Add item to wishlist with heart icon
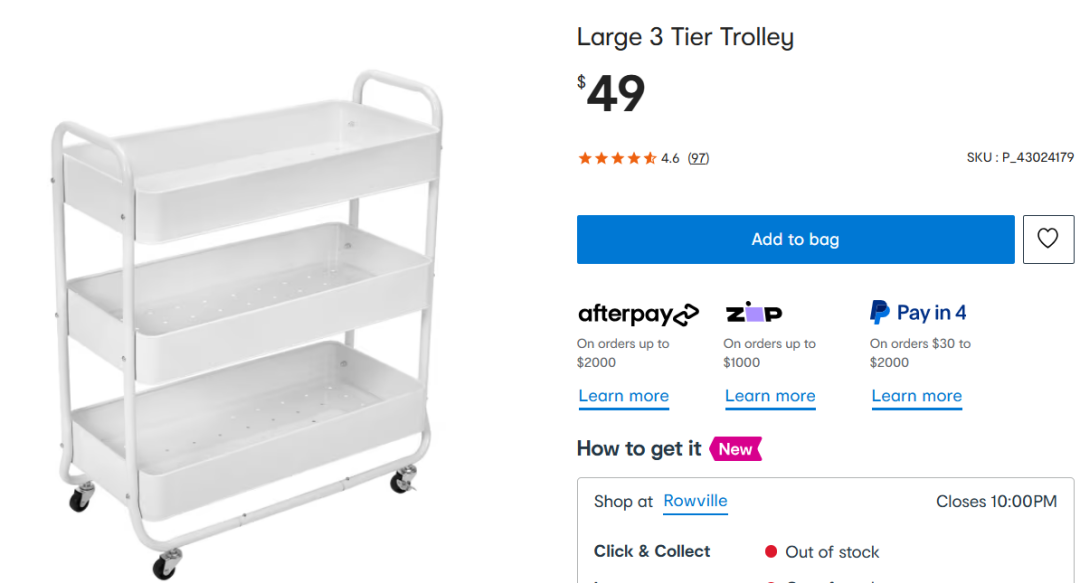1080x583 pixels. (x=1047, y=239)
